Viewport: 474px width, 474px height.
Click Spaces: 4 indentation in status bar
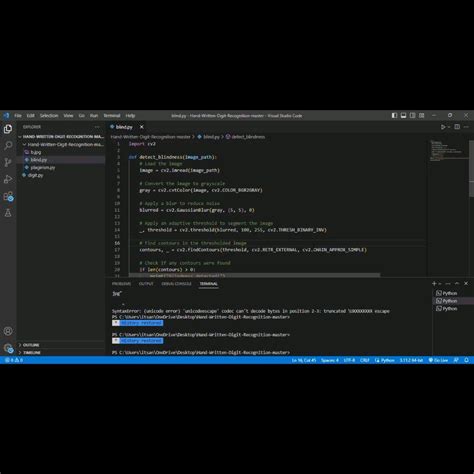330,360
